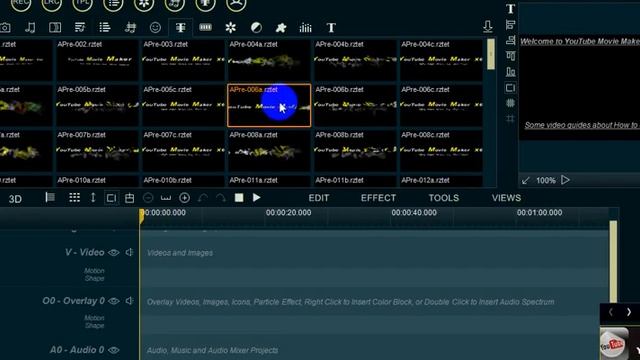
Task: Click the vertical double-arrow height icon
Action: [x=93, y=198]
